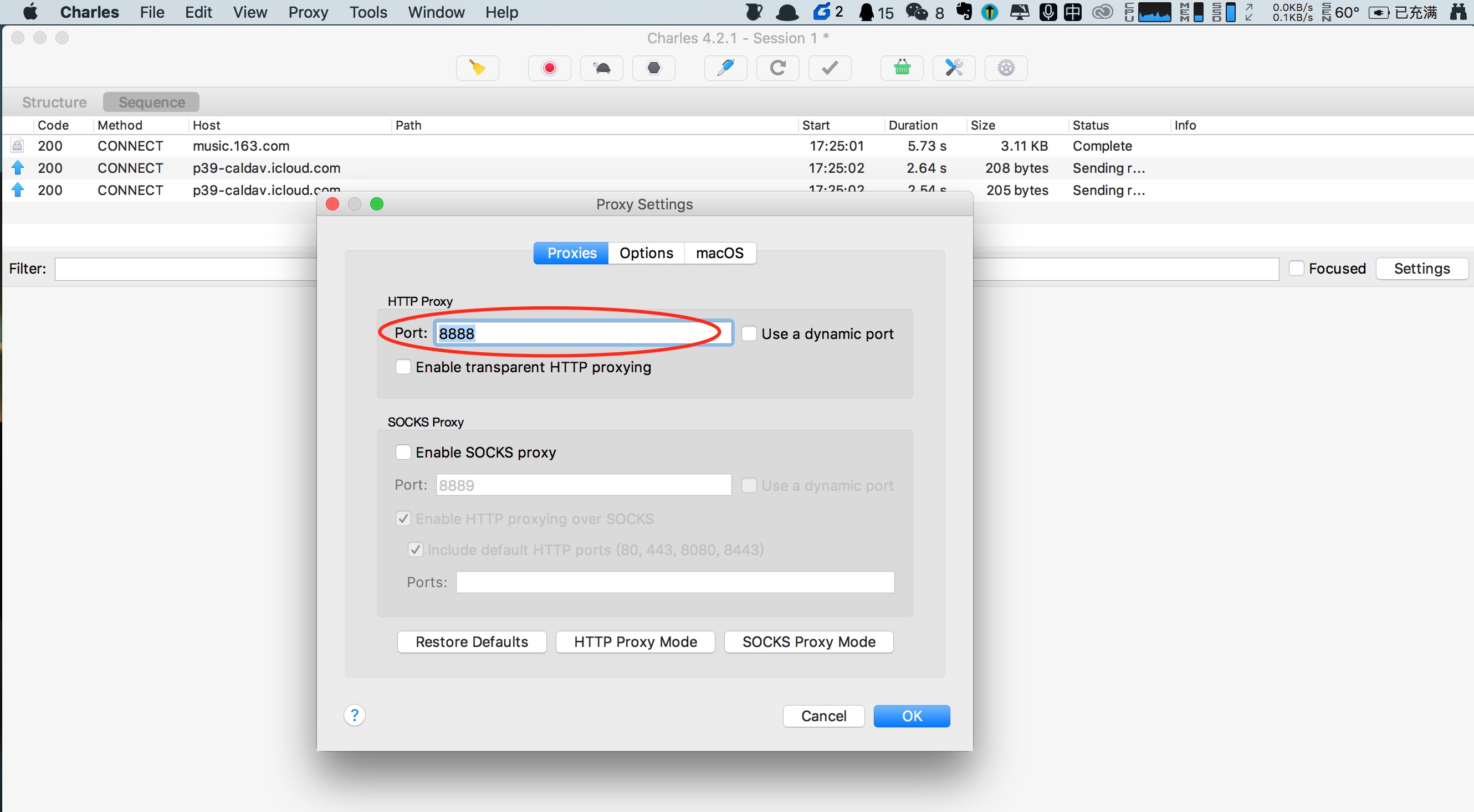Toggle the hexagon breakpoints icon
The image size is (1474, 812).
pos(653,68)
